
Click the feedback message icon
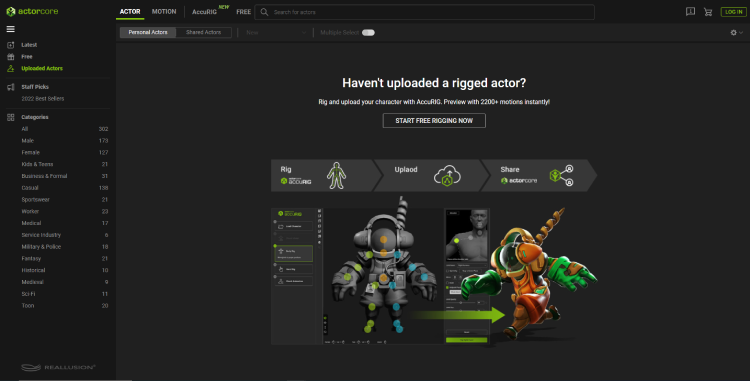pos(690,11)
